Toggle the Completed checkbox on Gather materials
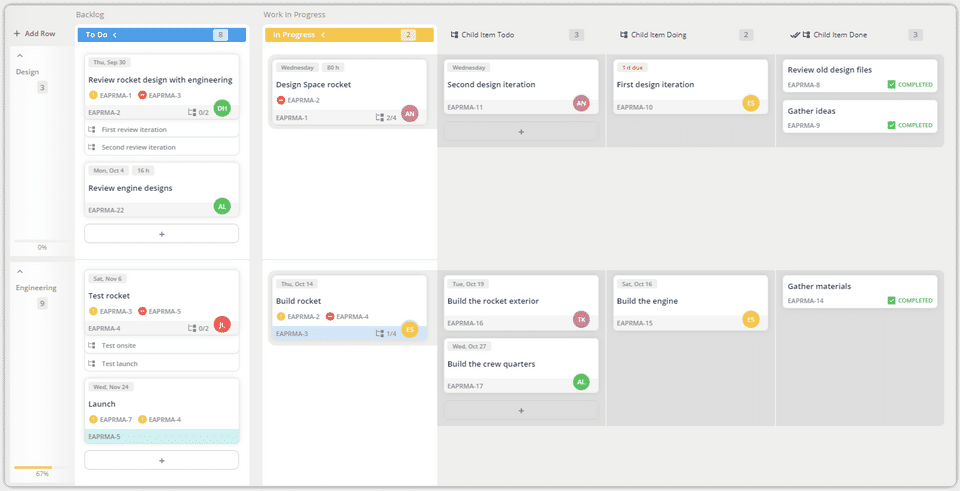 click(x=891, y=301)
